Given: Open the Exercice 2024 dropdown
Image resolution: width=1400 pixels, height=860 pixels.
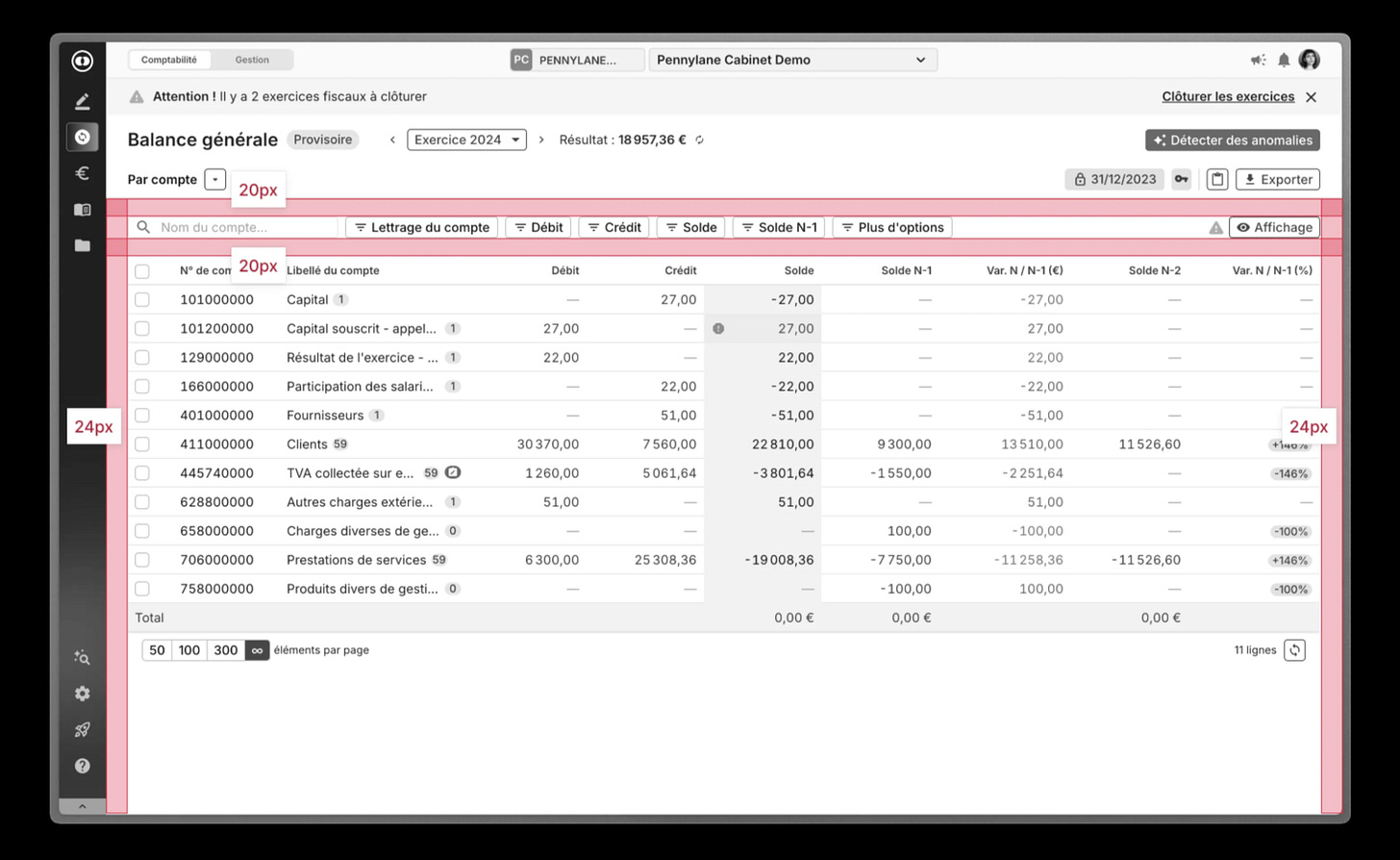Looking at the screenshot, I should [466, 139].
